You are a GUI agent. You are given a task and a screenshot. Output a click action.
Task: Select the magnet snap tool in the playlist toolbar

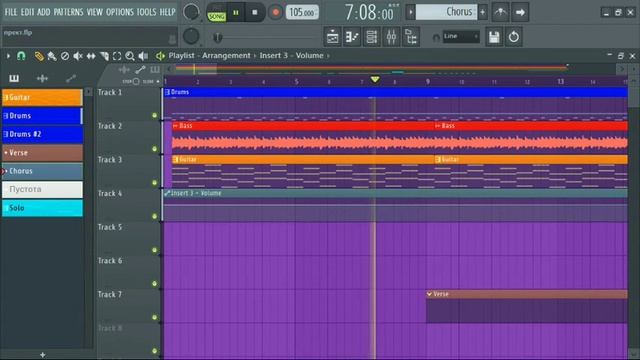[21, 56]
